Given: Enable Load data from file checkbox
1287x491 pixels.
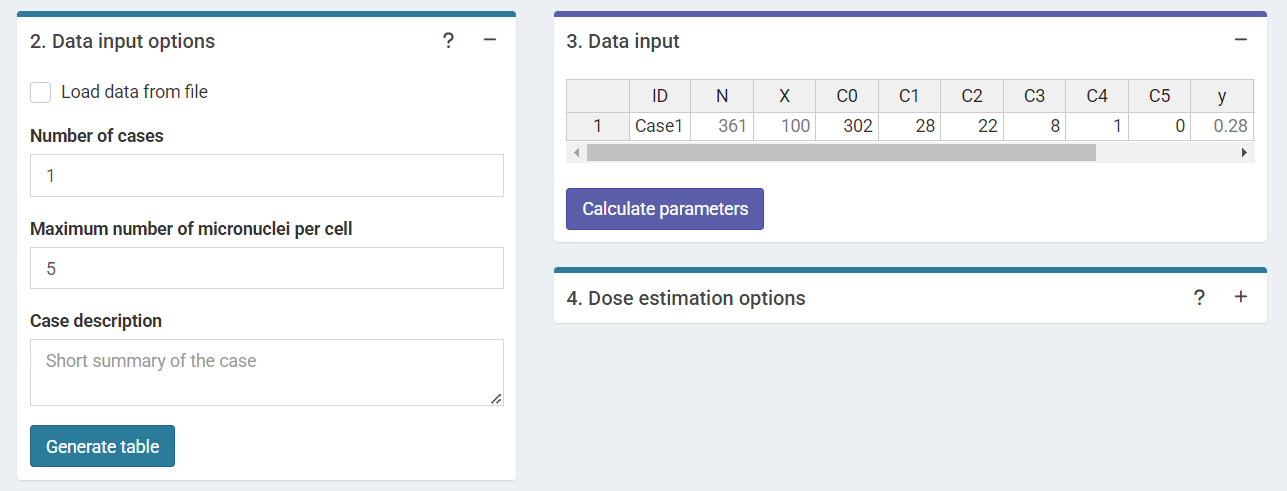Looking at the screenshot, I should 41,92.
